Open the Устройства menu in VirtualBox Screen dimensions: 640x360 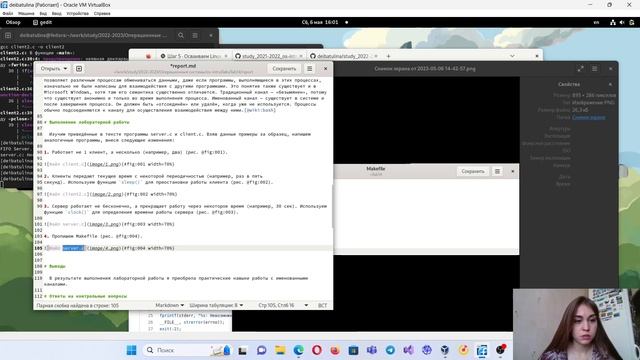pos(78,13)
